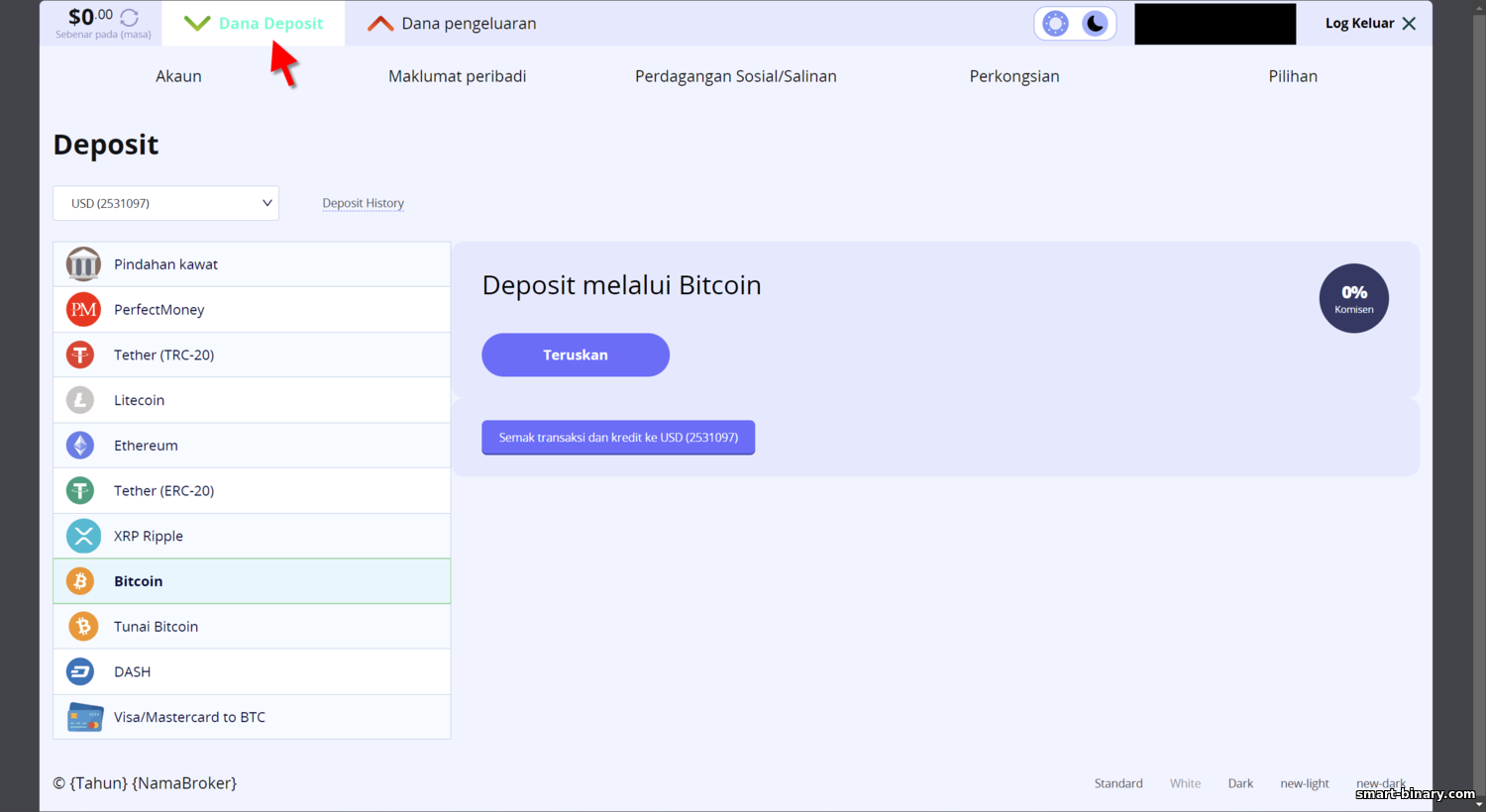Viewport: 1486px width, 812px height.
Task: Select the White theme link
Action: coord(1185,783)
